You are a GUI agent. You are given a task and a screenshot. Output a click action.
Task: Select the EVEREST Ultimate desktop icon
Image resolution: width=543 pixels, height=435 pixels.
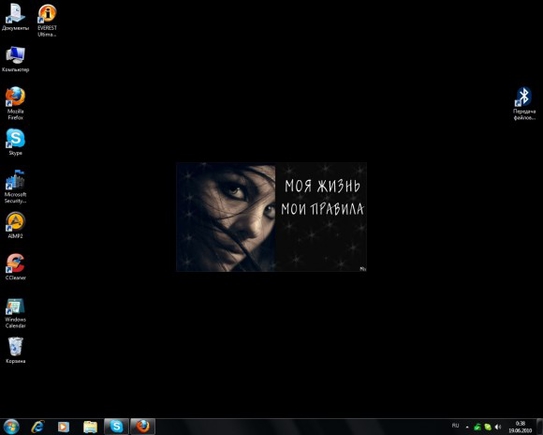pyautogui.click(x=47, y=20)
